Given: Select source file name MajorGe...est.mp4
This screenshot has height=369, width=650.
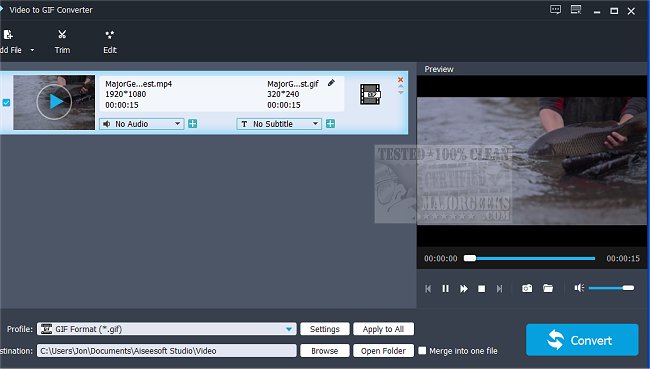Looking at the screenshot, I should click(138, 84).
